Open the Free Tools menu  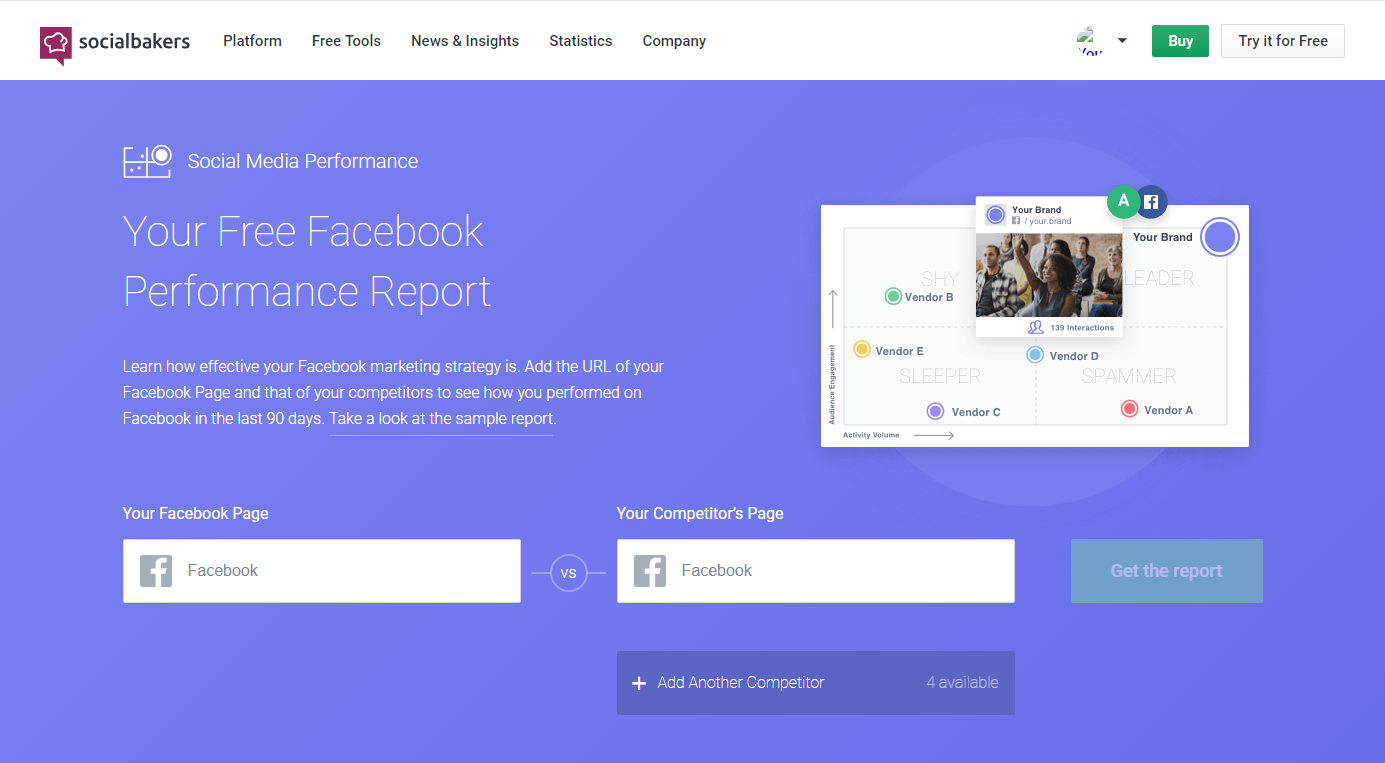click(x=346, y=41)
